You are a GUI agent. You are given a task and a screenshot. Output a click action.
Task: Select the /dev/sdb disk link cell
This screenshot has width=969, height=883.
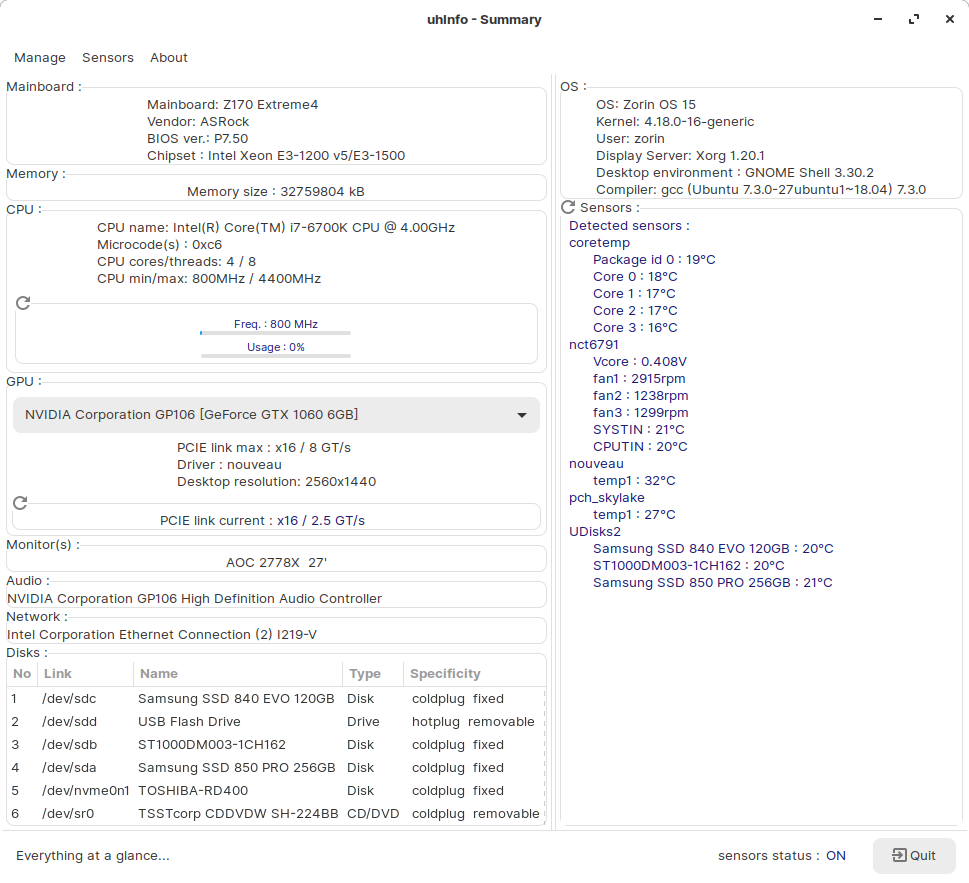click(69, 745)
